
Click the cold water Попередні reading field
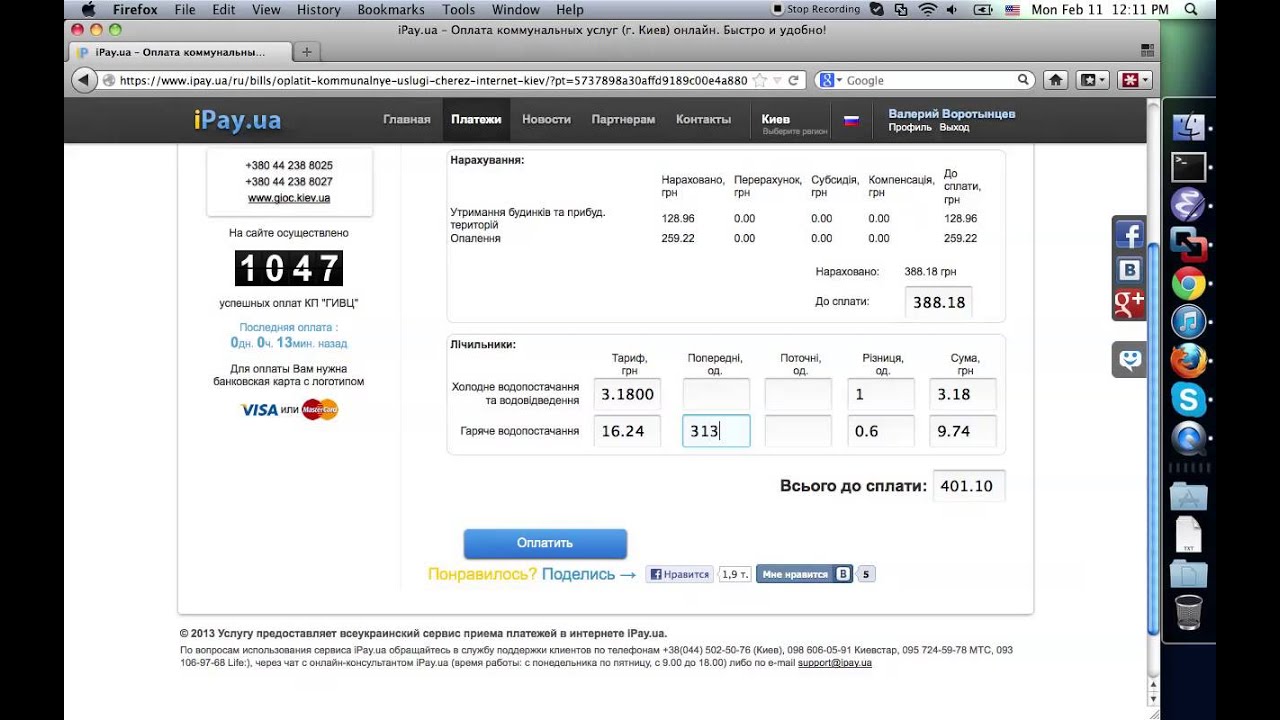716,394
